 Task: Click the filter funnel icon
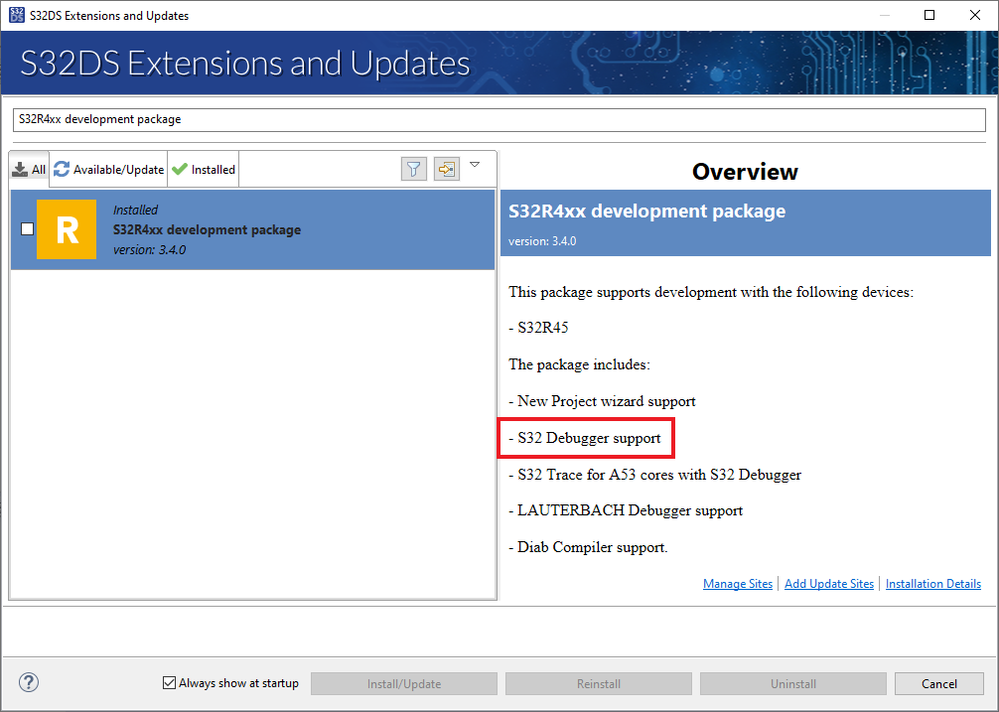pyautogui.click(x=414, y=169)
